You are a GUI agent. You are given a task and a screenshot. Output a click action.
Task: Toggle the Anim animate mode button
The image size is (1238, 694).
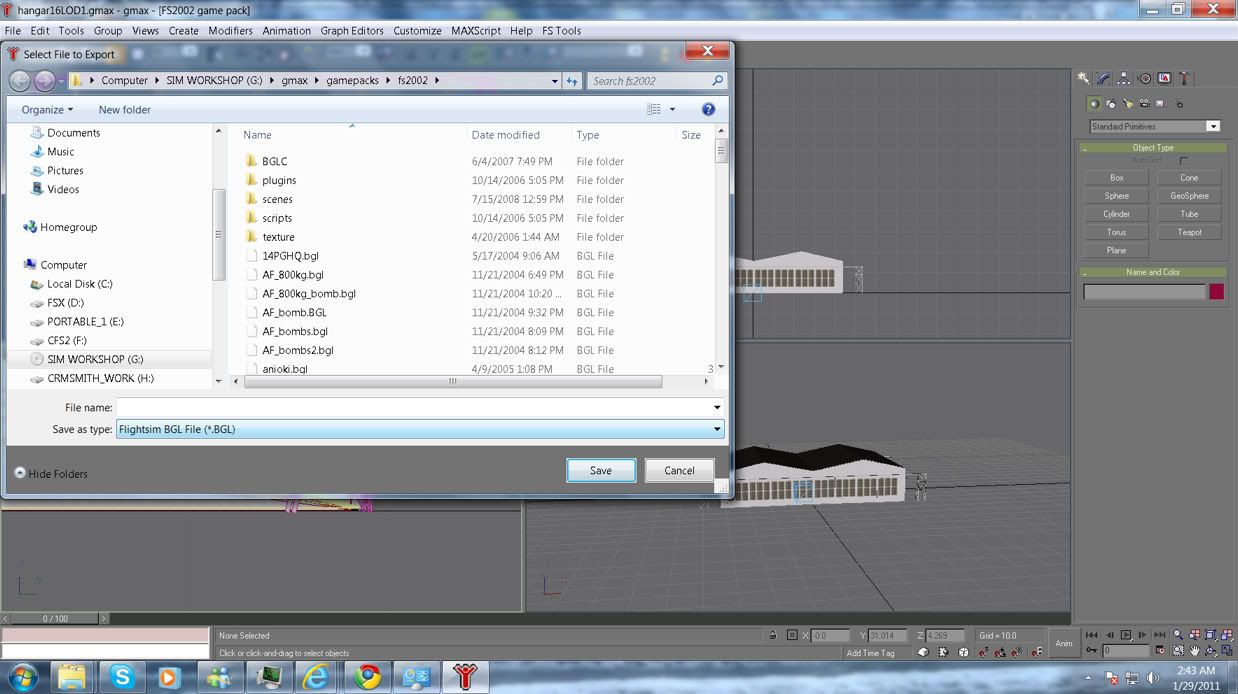(1064, 643)
